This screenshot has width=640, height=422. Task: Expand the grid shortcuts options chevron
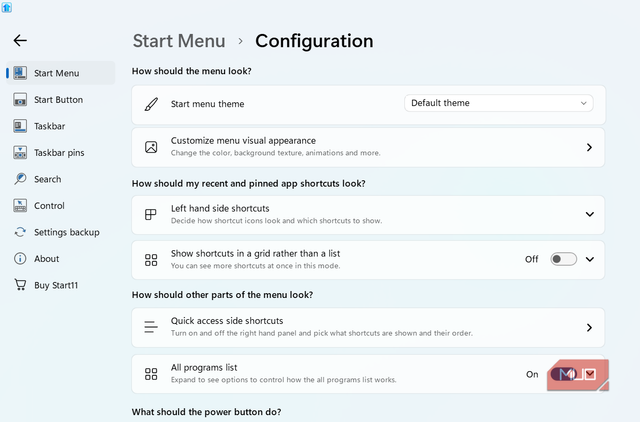click(x=589, y=259)
